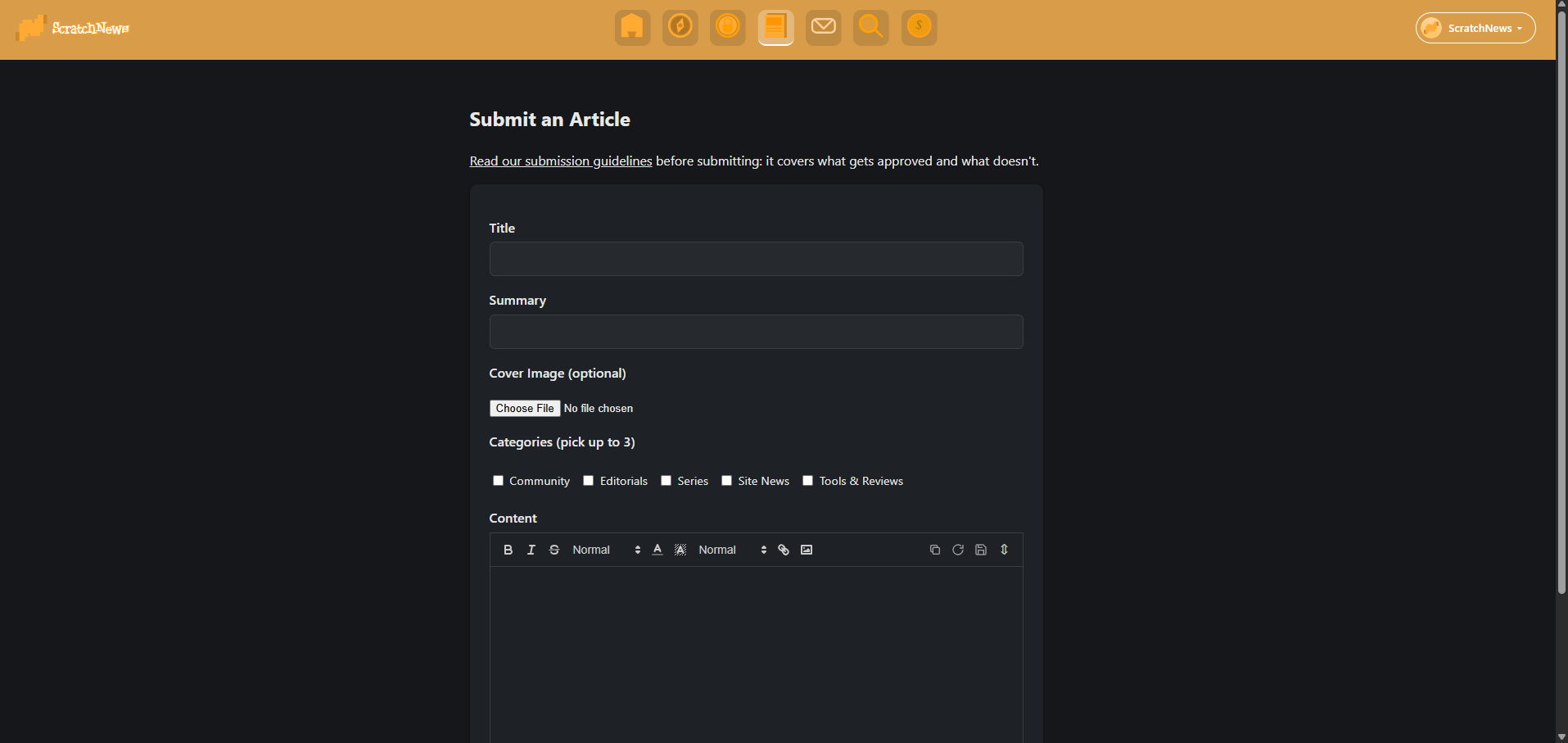This screenshot has width=1568, height=743.
Task: Check the Editorials category
Action: (x=588, y=481)
